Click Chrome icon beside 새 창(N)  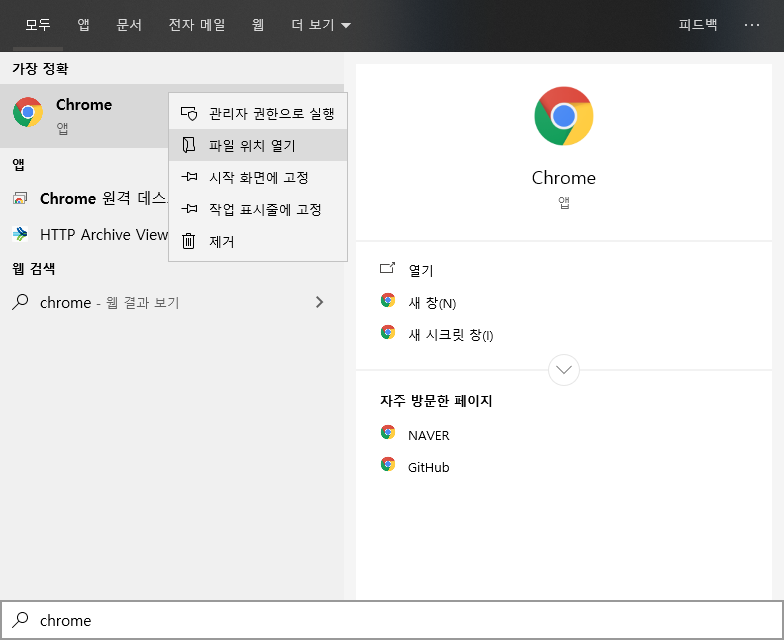pos(388,300)
